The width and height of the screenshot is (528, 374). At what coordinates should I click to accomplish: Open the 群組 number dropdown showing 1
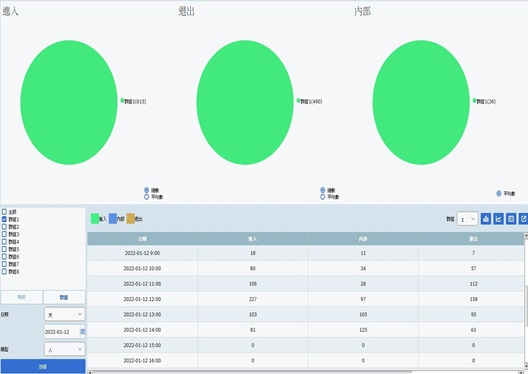click(467, 219)
